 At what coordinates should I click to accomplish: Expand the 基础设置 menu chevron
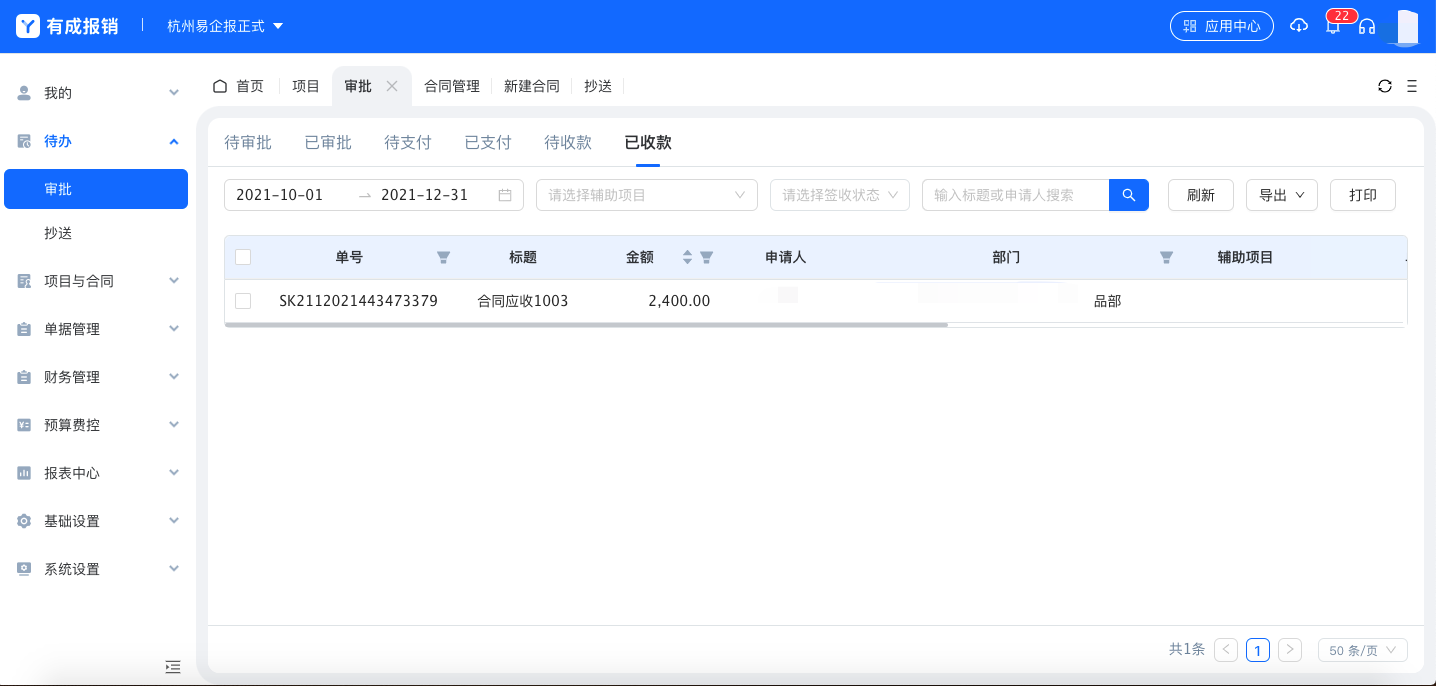(174, 521)
